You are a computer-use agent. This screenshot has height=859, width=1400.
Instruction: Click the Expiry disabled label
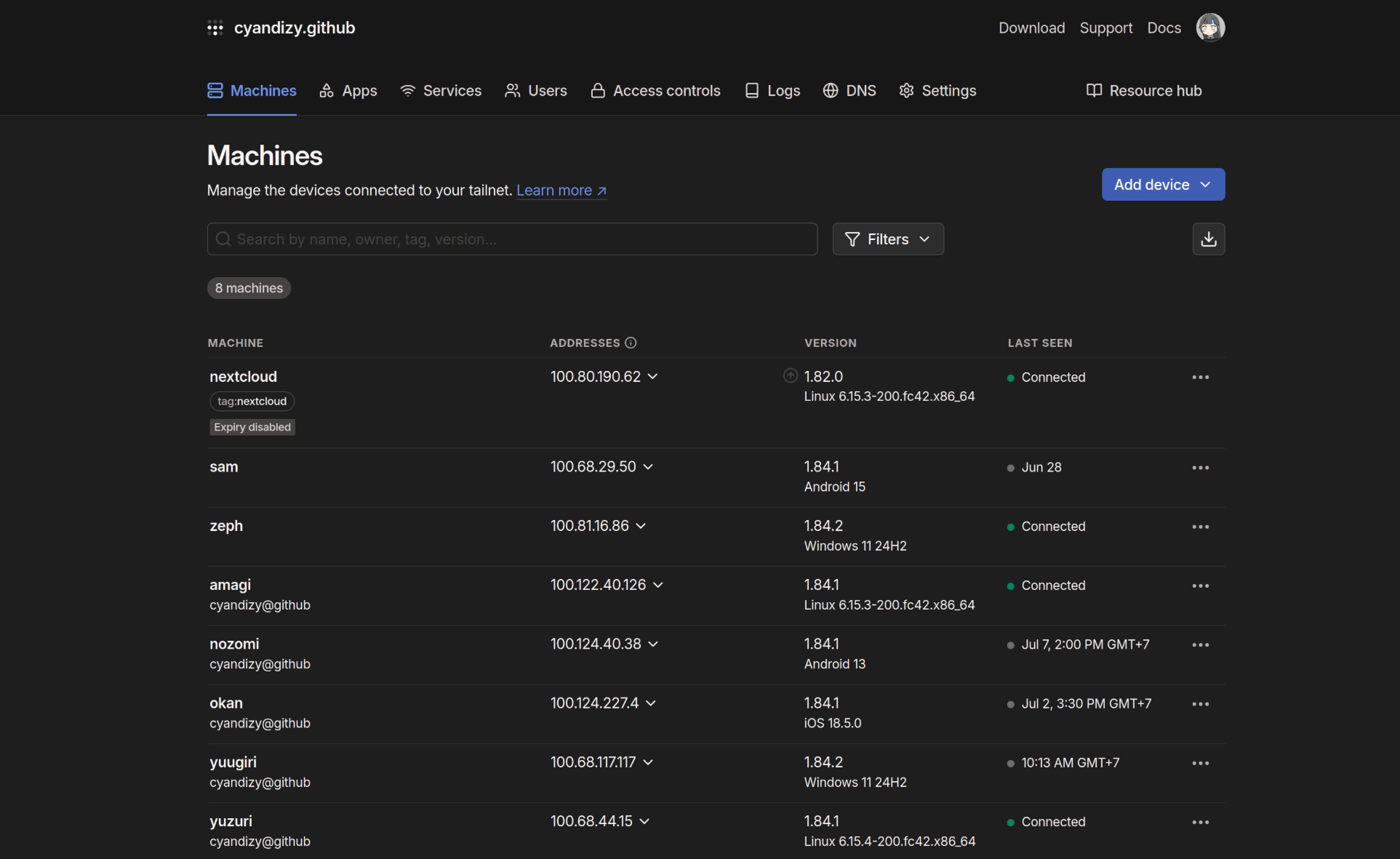click(252, 427)
